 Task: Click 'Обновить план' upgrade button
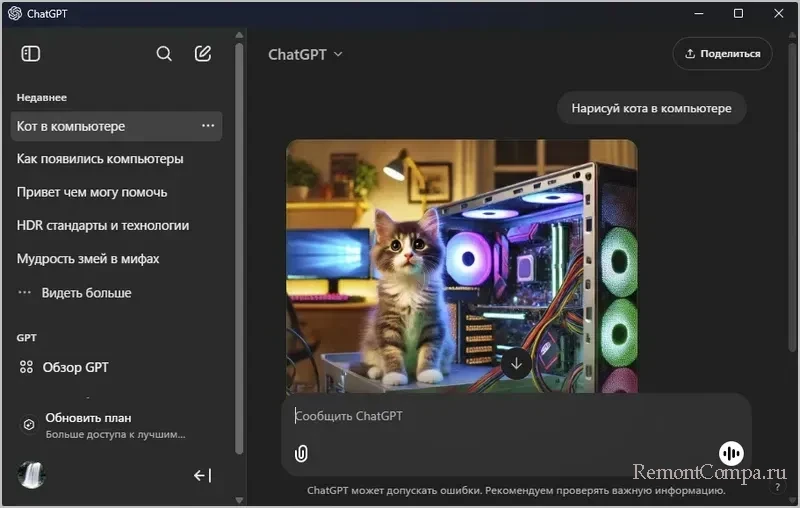(x=88, y=418)
